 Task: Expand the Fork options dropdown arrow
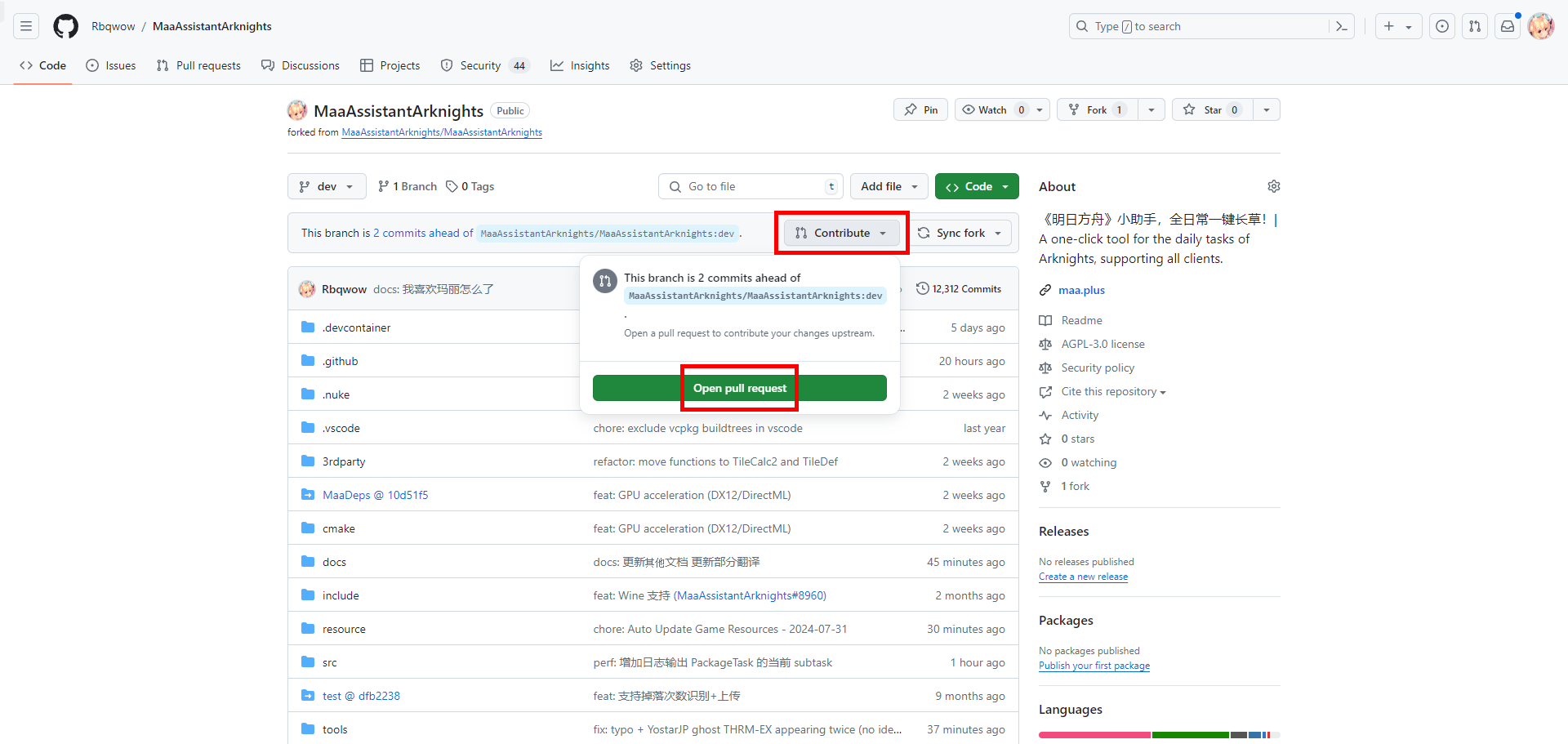1151,109
